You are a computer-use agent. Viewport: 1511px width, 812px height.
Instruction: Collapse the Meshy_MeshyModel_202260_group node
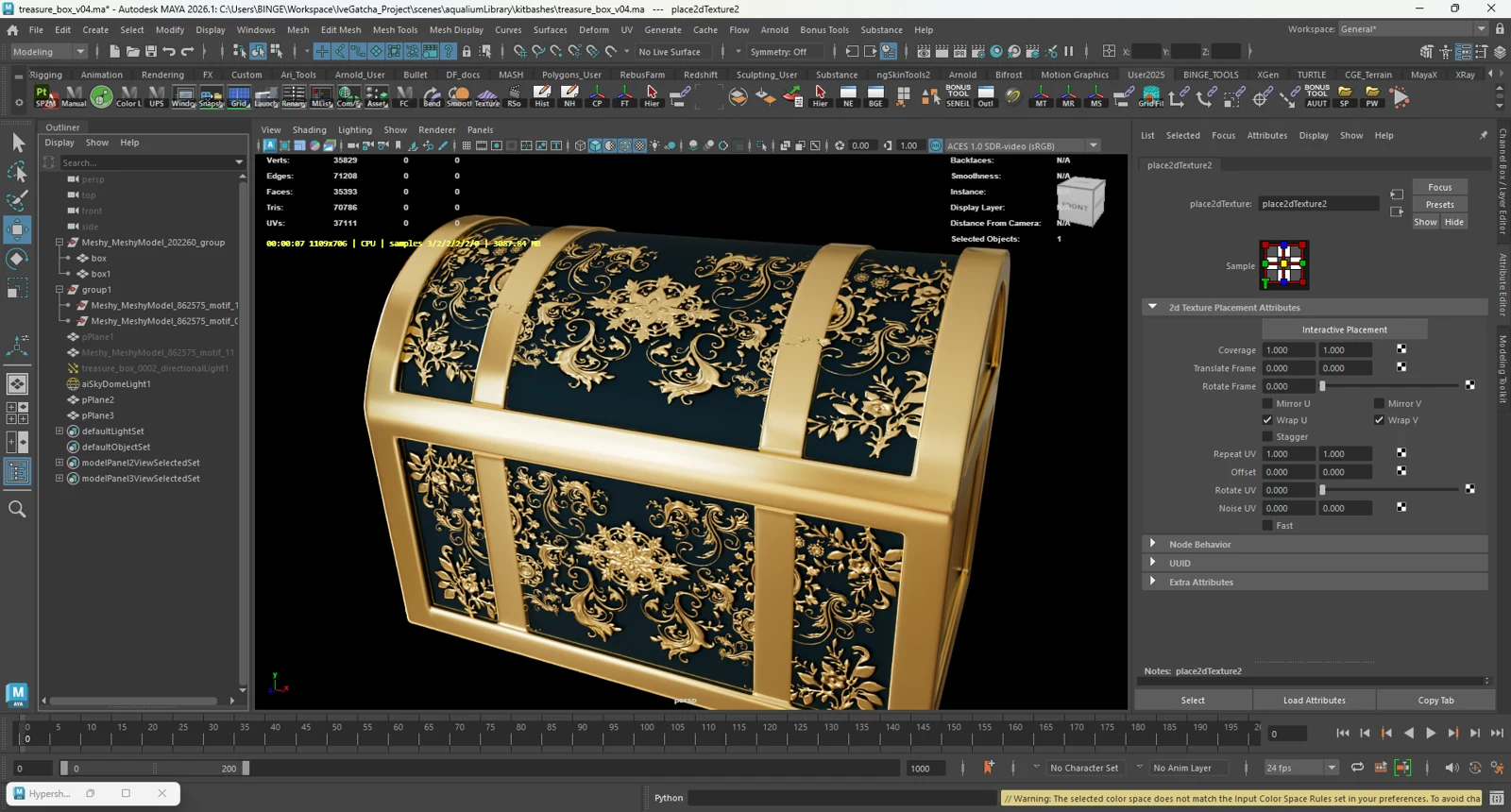[59, 243]
